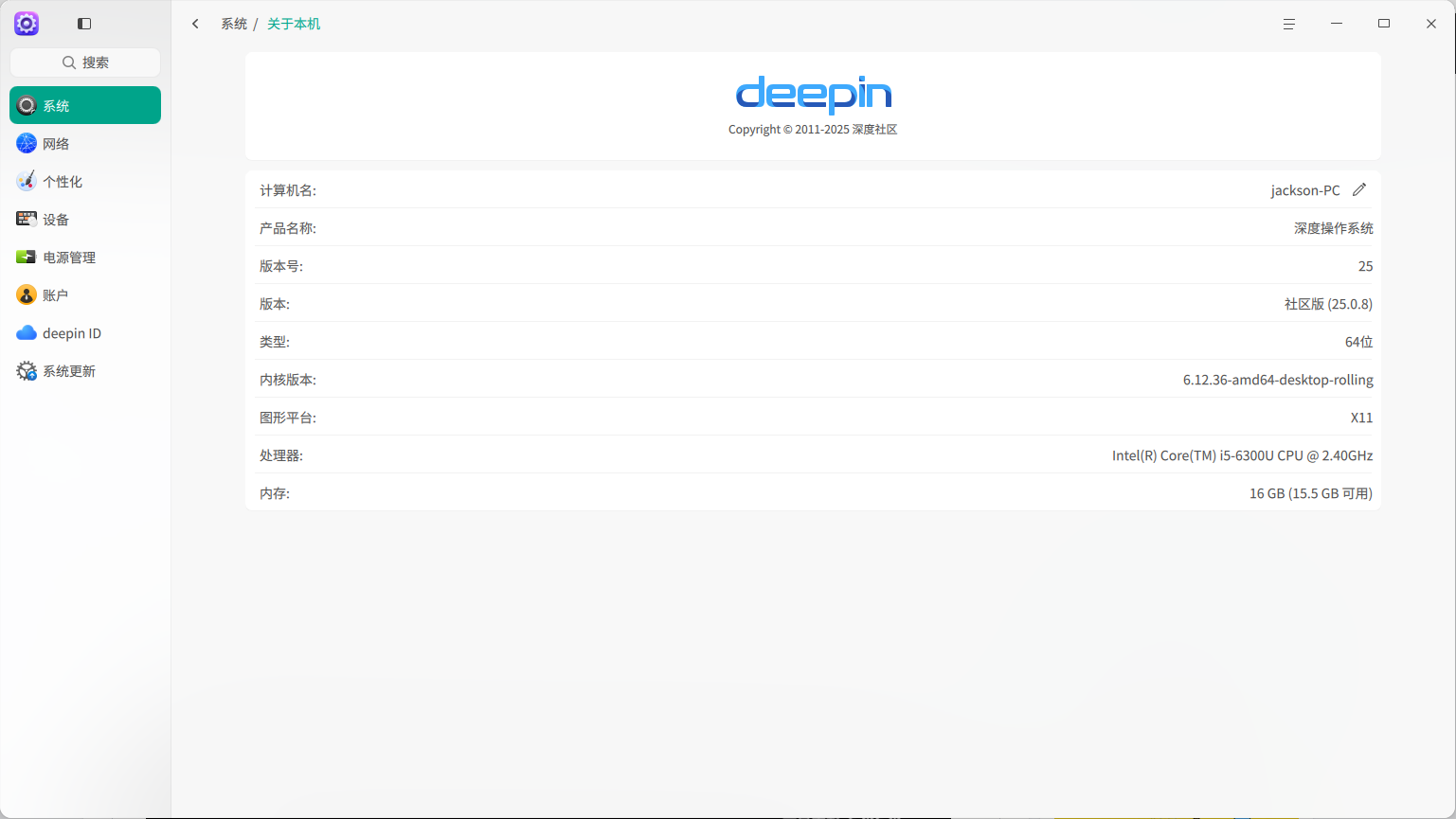Open 设备 settings label

click(56, 220)
